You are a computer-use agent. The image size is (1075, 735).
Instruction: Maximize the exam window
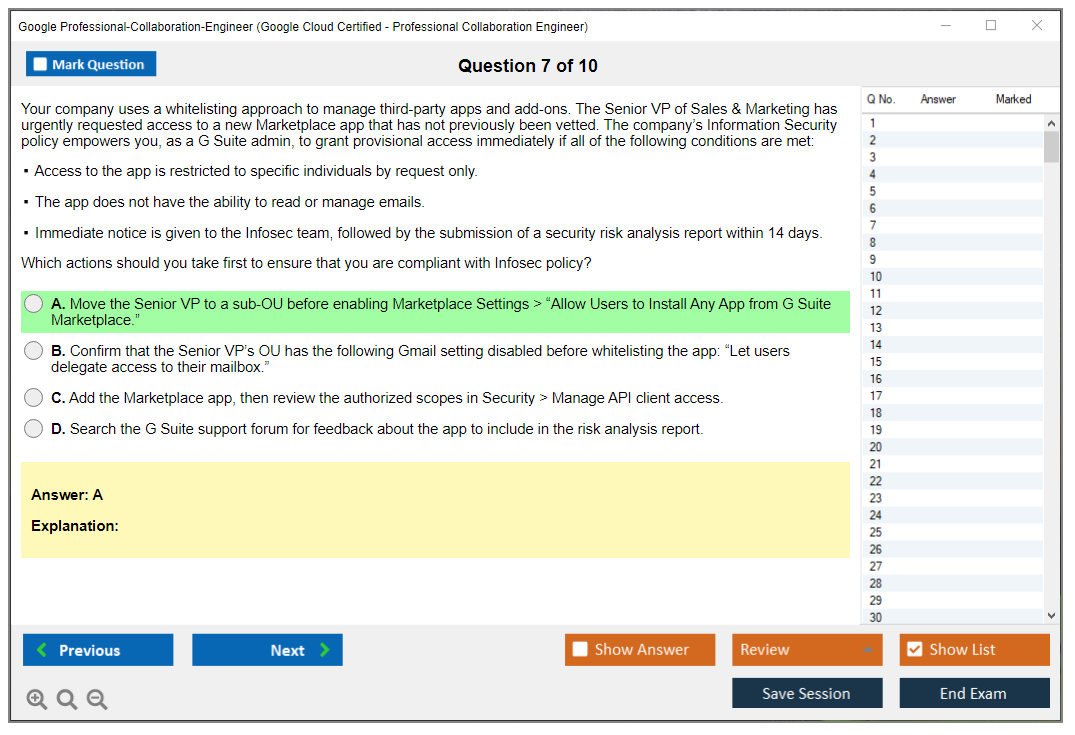(991, 26)
